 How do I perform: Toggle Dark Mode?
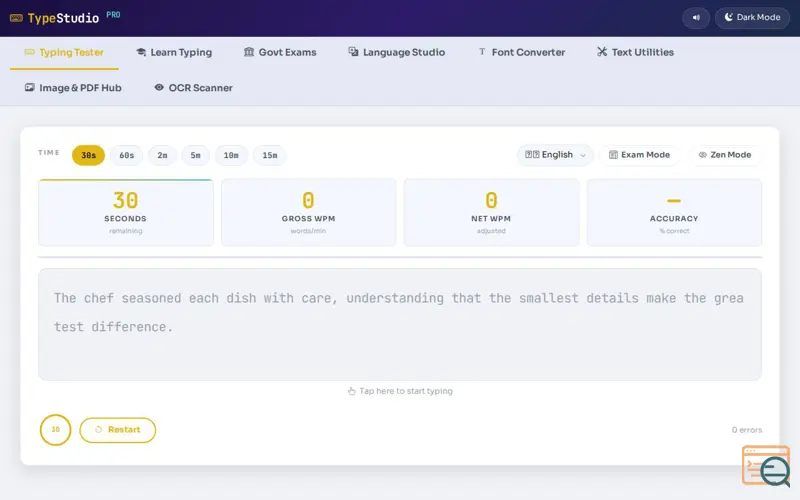coord(752,18)
